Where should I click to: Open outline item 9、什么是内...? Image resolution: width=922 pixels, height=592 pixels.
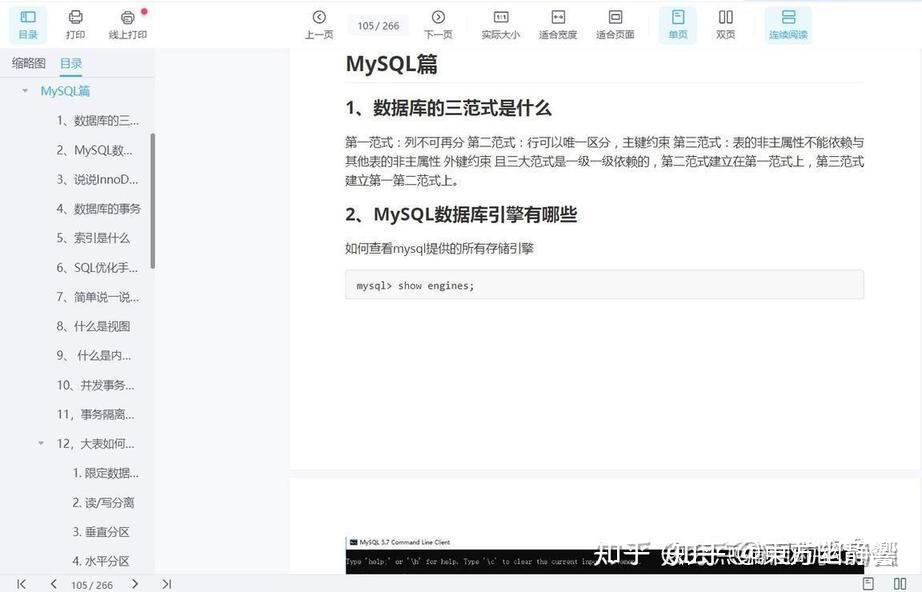[x=93, y=356]
